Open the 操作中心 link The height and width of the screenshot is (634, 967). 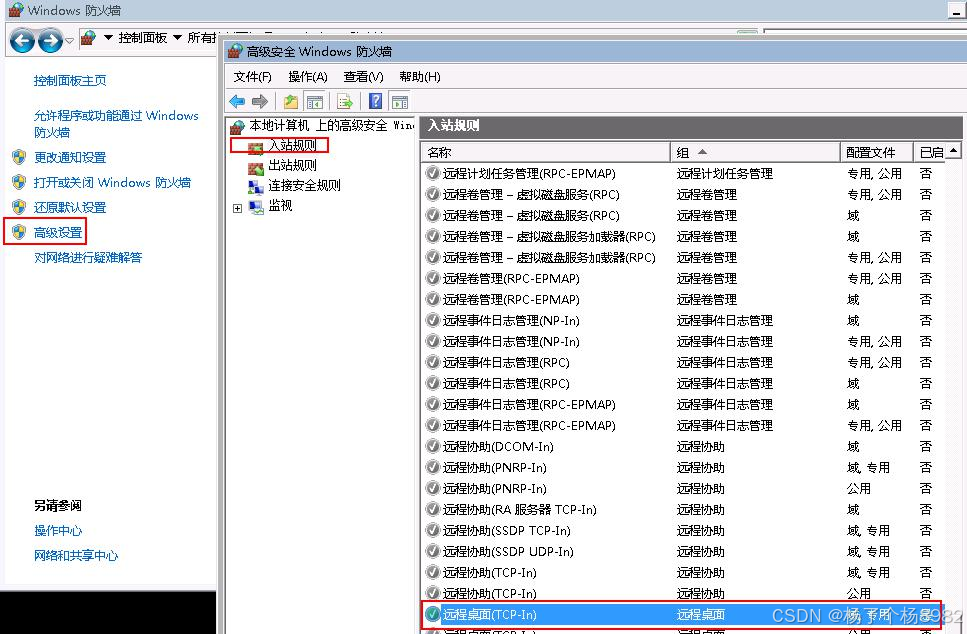58,530
